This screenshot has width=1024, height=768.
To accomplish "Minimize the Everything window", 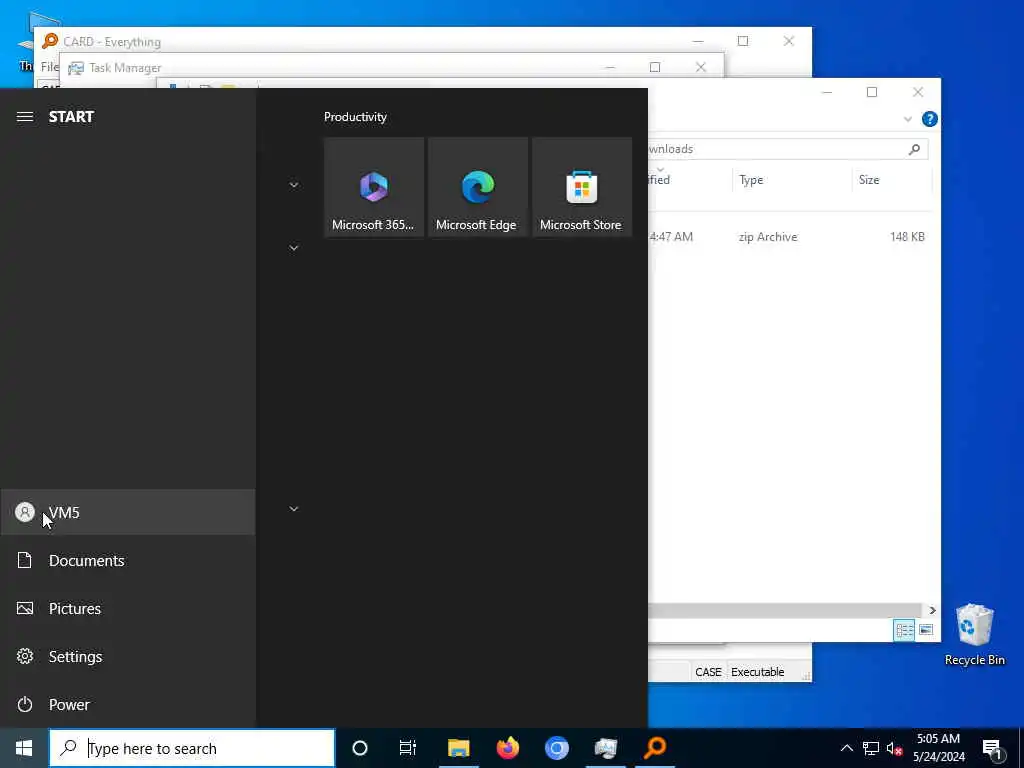I will tap(697, 41).
